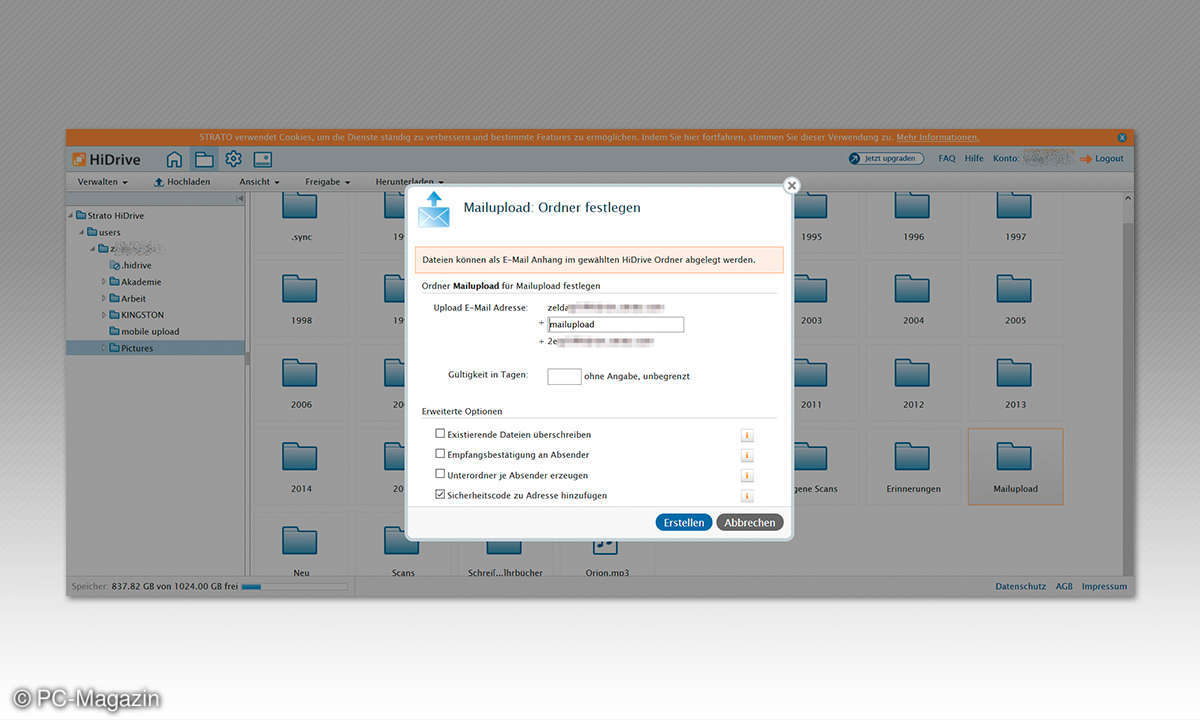The width and height of the screenshot is (1200, 720).
Task: Collapse the sidebar panel arrow
Action: pos(240,199)
